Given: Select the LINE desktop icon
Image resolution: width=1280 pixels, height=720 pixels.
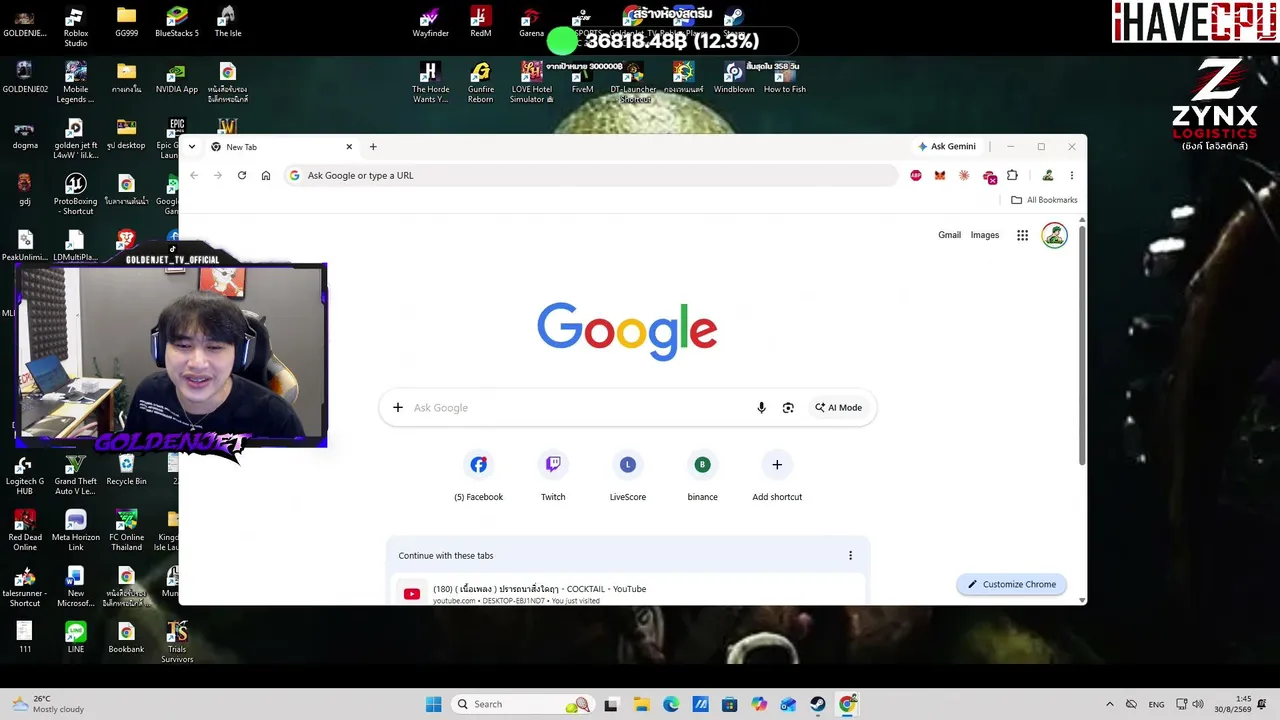Looking at the screenshot, I should click(76, 638).
